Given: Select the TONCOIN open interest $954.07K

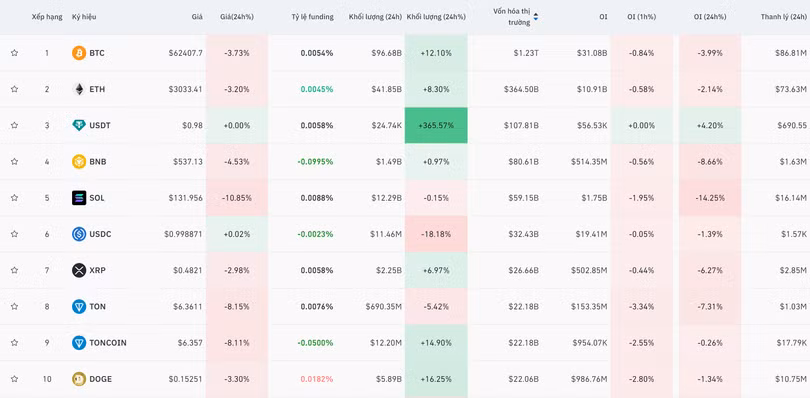Looking at the screenshot, I should tap(590, 342).
